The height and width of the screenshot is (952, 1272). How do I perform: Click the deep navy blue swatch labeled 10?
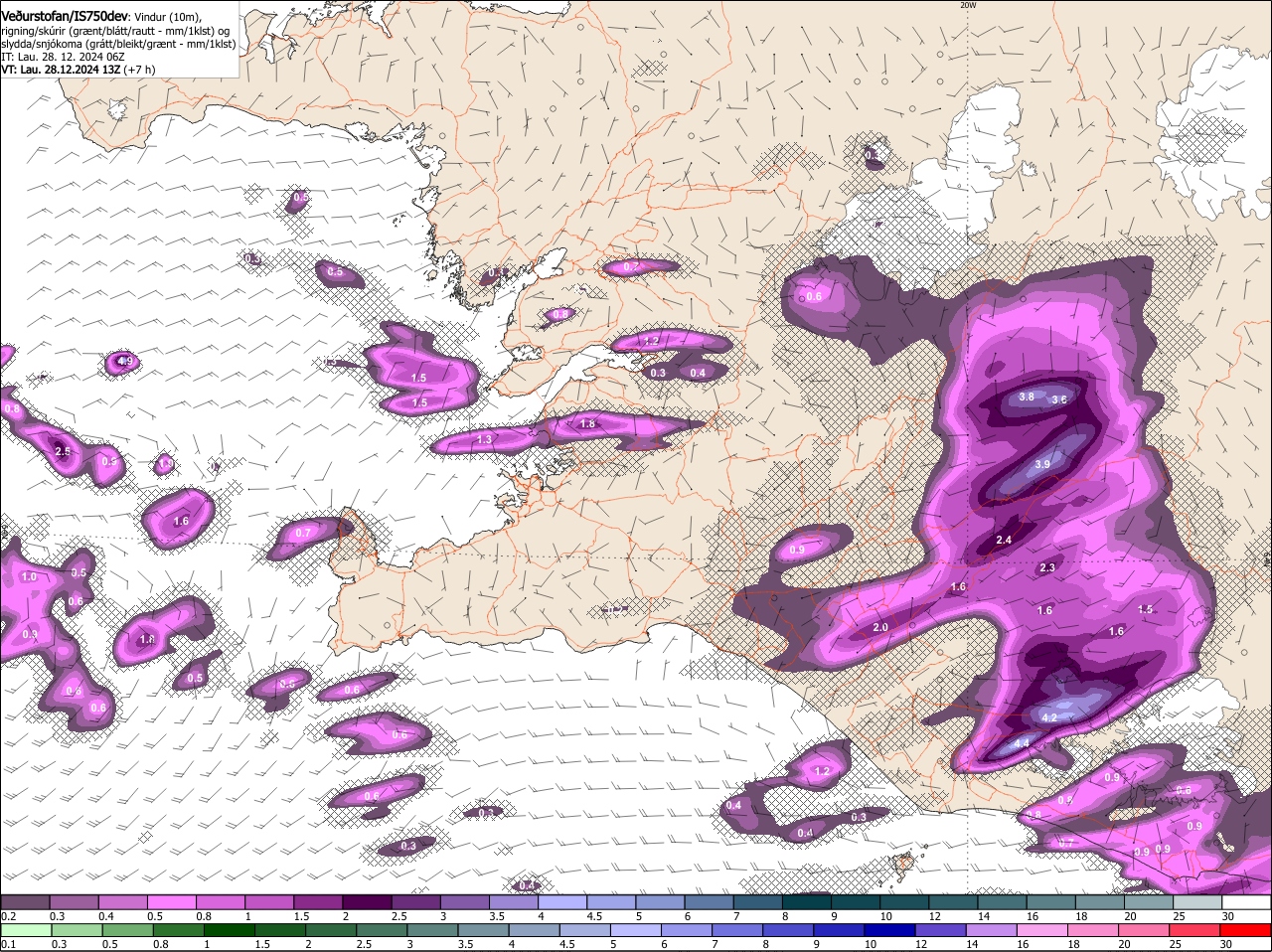click(890, 929)
